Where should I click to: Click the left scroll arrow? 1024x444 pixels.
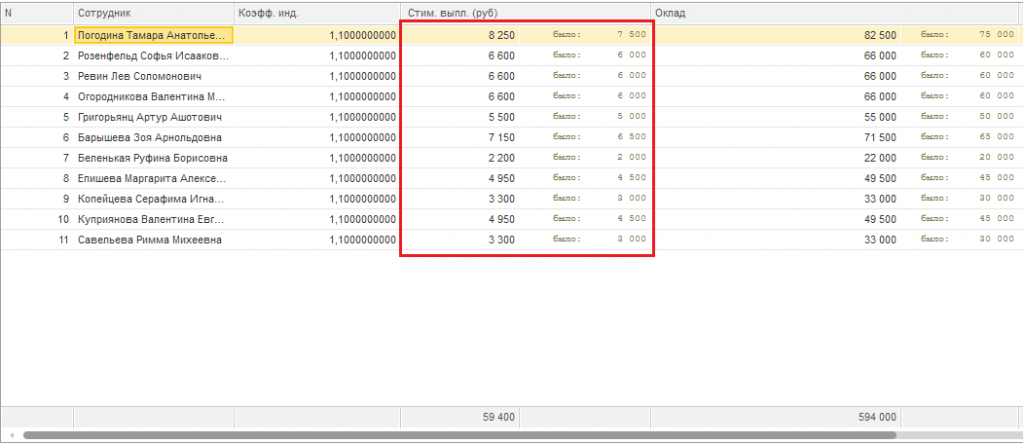click(11, 435)
